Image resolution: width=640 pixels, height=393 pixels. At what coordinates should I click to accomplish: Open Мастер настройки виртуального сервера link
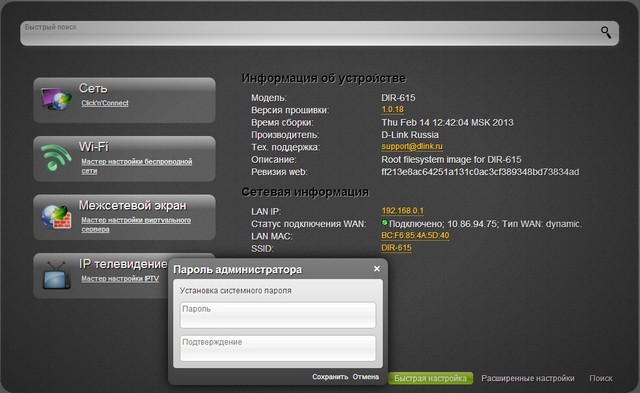point(136,224)
